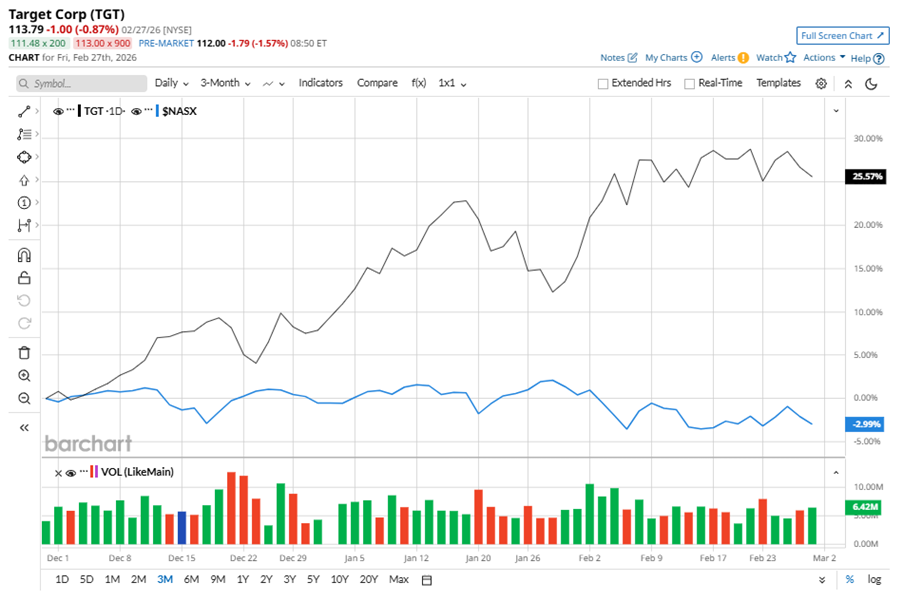Select the 1Y range
Image resolution: width=903 pixels, height=601 pixels.
243,579
